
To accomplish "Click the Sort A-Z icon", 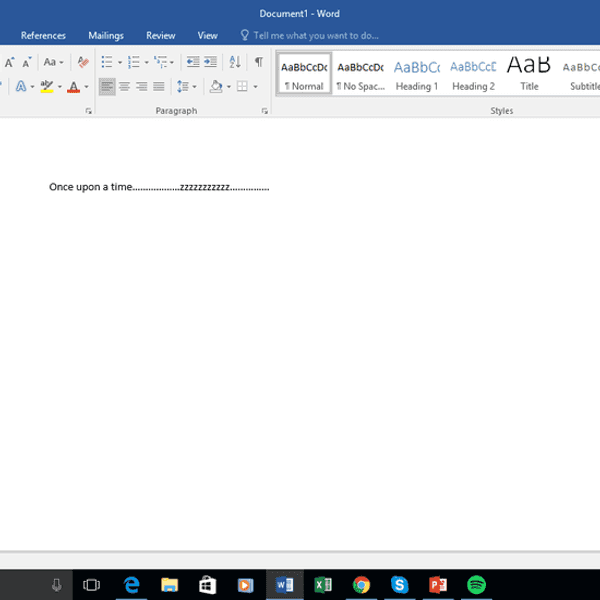I will [x=235, y=62].
